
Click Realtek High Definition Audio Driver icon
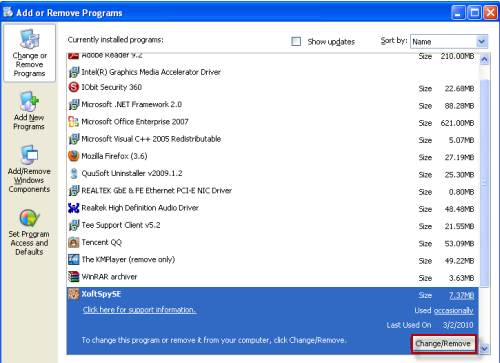[x=74, y=208]
